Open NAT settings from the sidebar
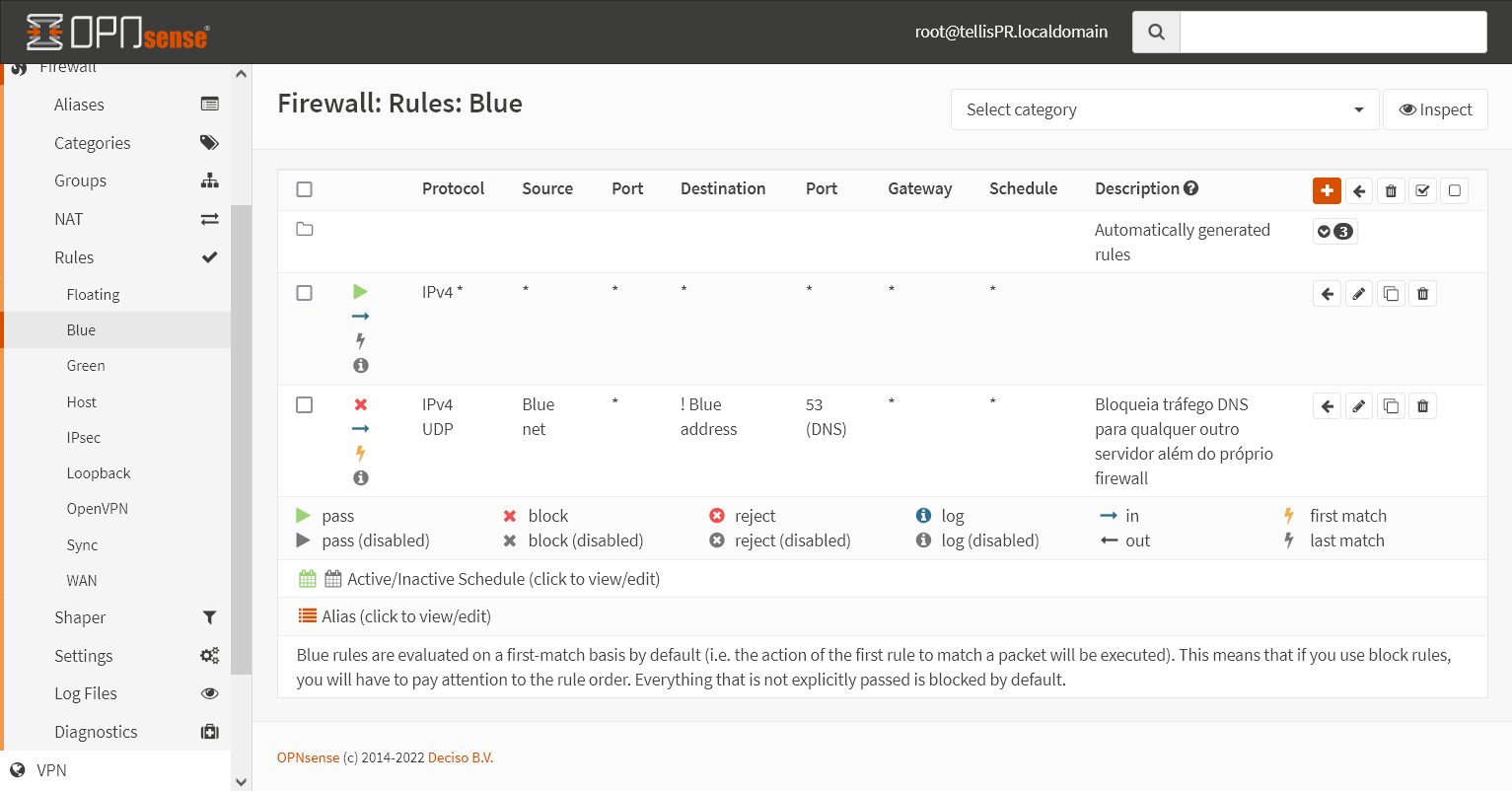 (66, 219)
